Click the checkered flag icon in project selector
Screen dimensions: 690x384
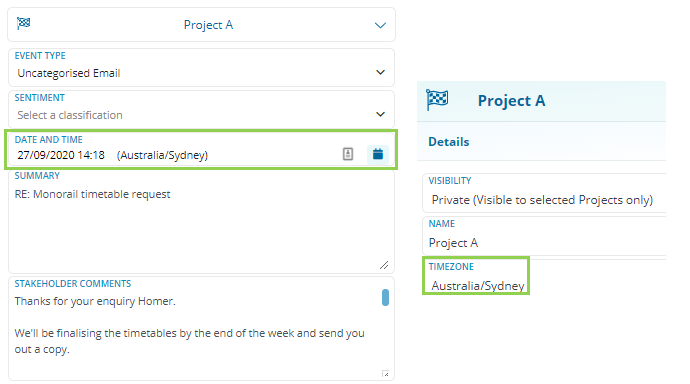[x=23, y=23]
